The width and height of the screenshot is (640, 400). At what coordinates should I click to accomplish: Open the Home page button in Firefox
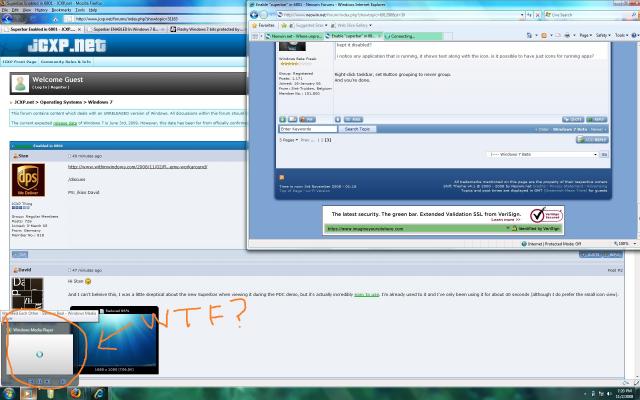click(56, 19)
